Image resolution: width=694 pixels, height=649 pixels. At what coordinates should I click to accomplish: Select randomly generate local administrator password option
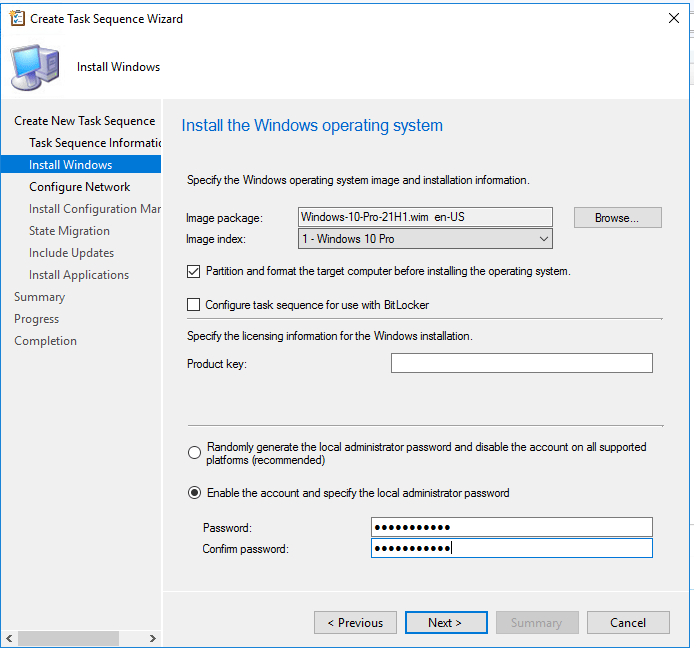194,452
